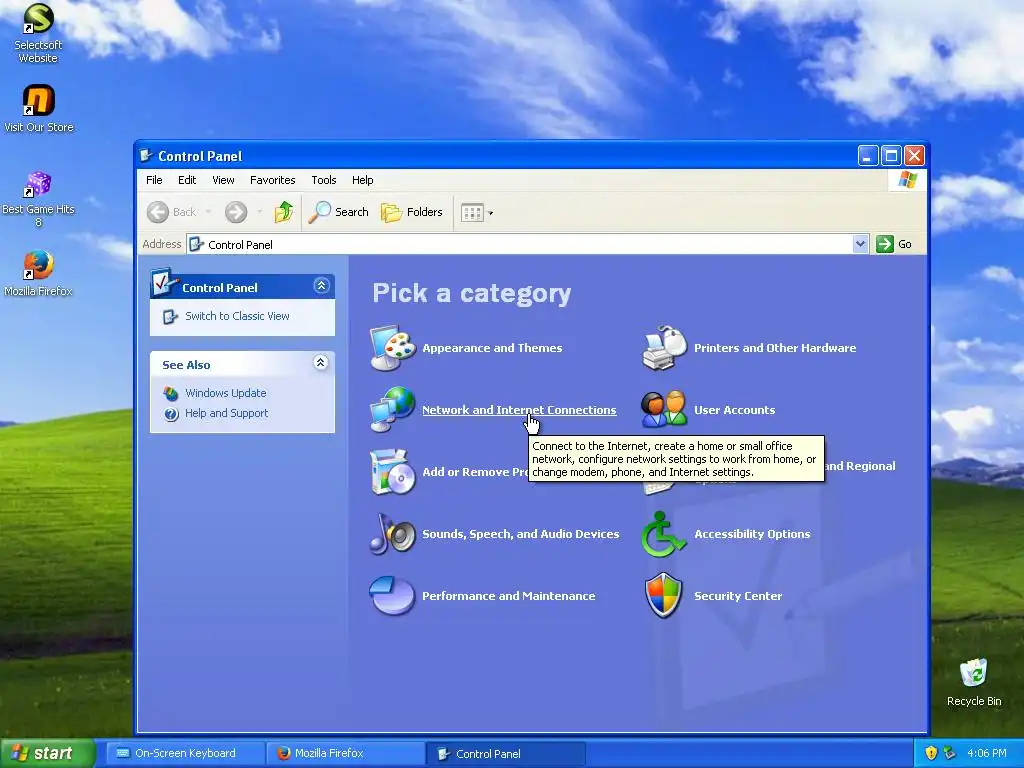
Task: Click the "Pick a category" heading
Action: (x=472, y=293)
